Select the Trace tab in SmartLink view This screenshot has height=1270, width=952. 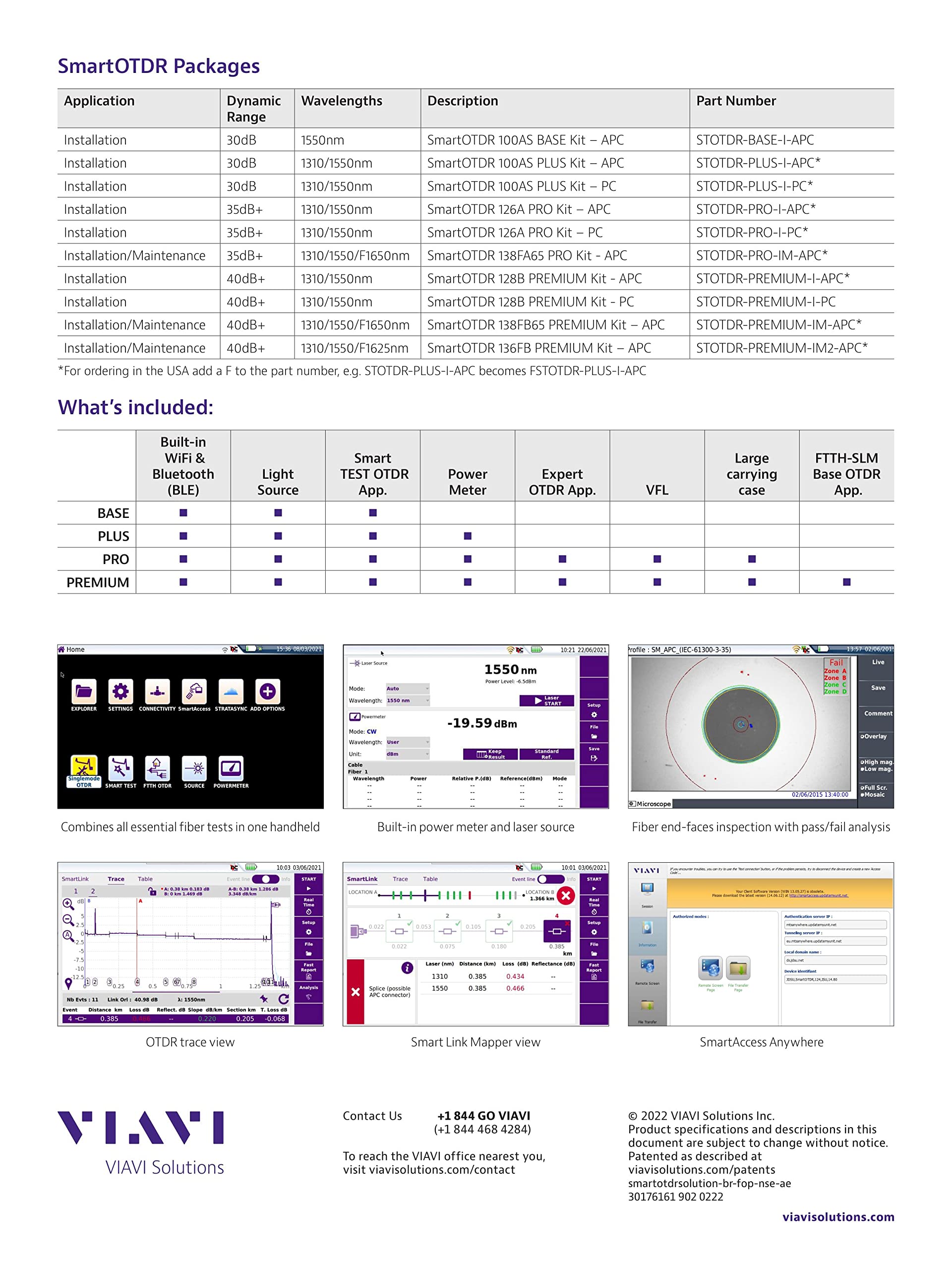click(x=400, y=879)
